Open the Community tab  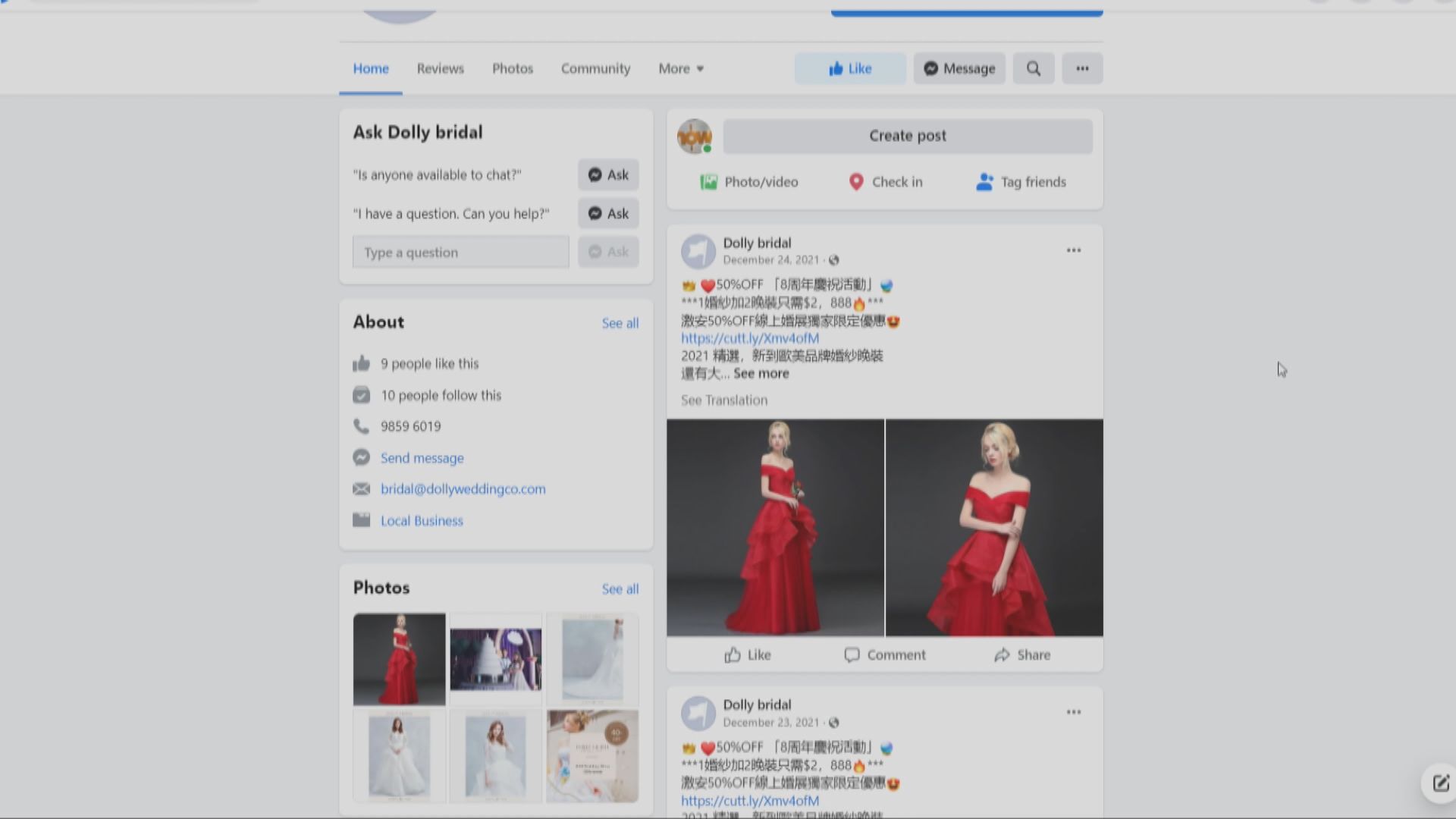coord(595,68)
